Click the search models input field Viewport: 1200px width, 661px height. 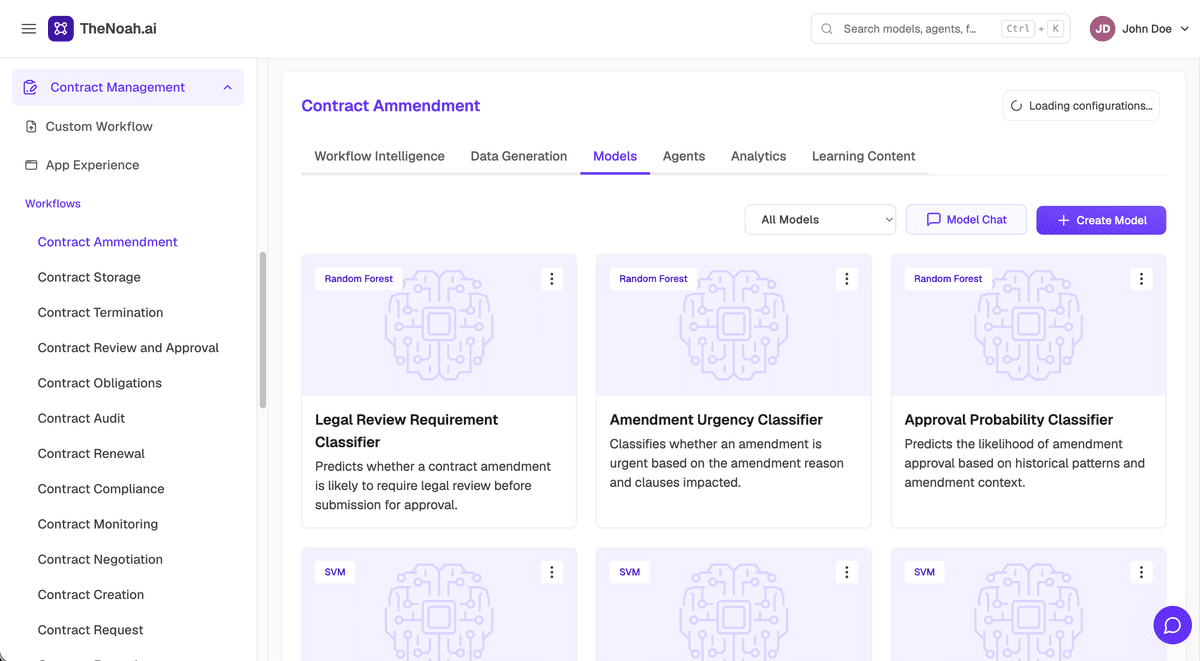(941, 29)
